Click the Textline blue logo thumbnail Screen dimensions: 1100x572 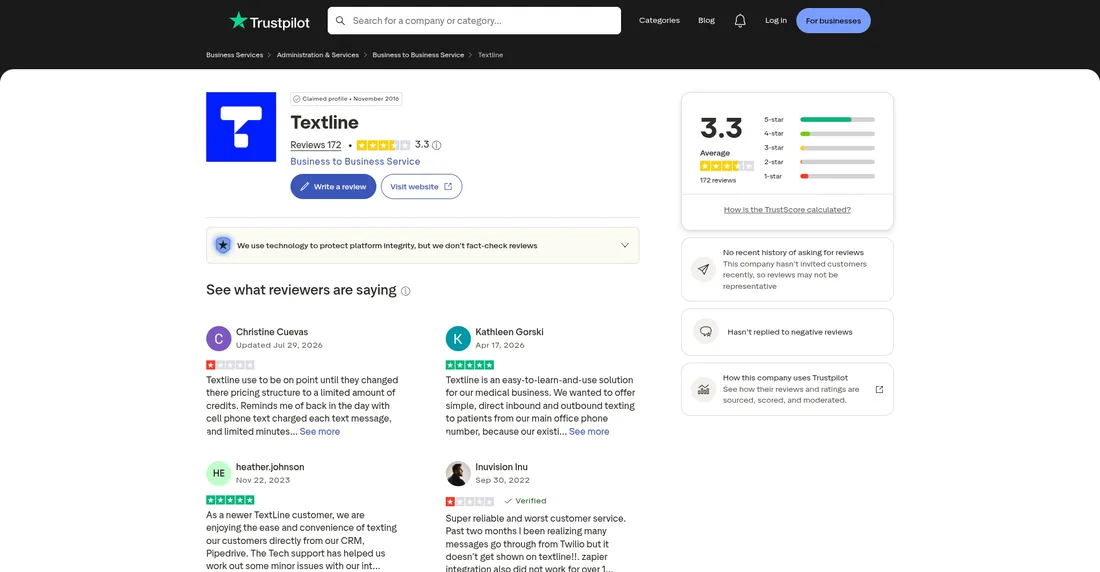(x=241, y=127)
